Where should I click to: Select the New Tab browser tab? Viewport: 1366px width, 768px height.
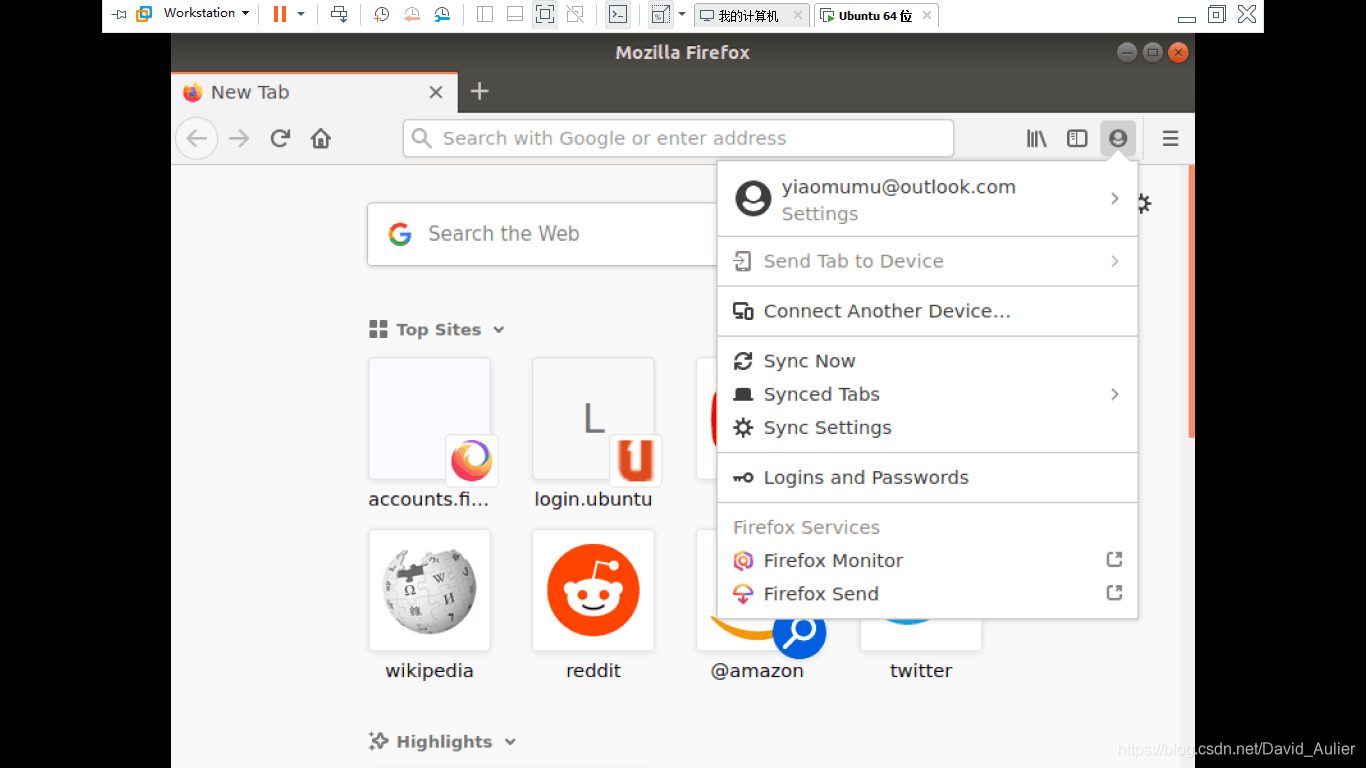point(314,92)
